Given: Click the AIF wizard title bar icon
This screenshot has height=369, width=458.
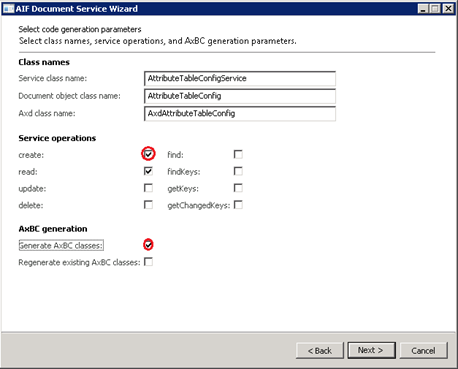Looking at the screenshot, I should [x=8, y=9].
